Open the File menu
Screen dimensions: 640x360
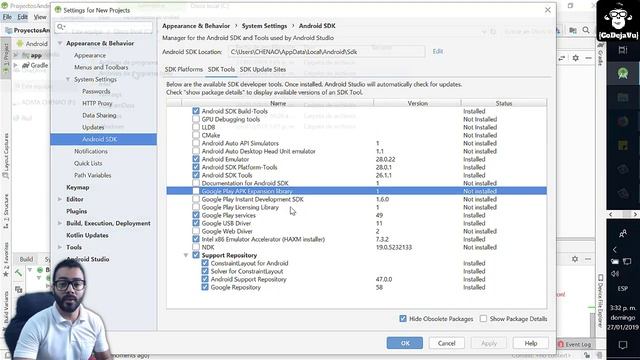[7, 17]
